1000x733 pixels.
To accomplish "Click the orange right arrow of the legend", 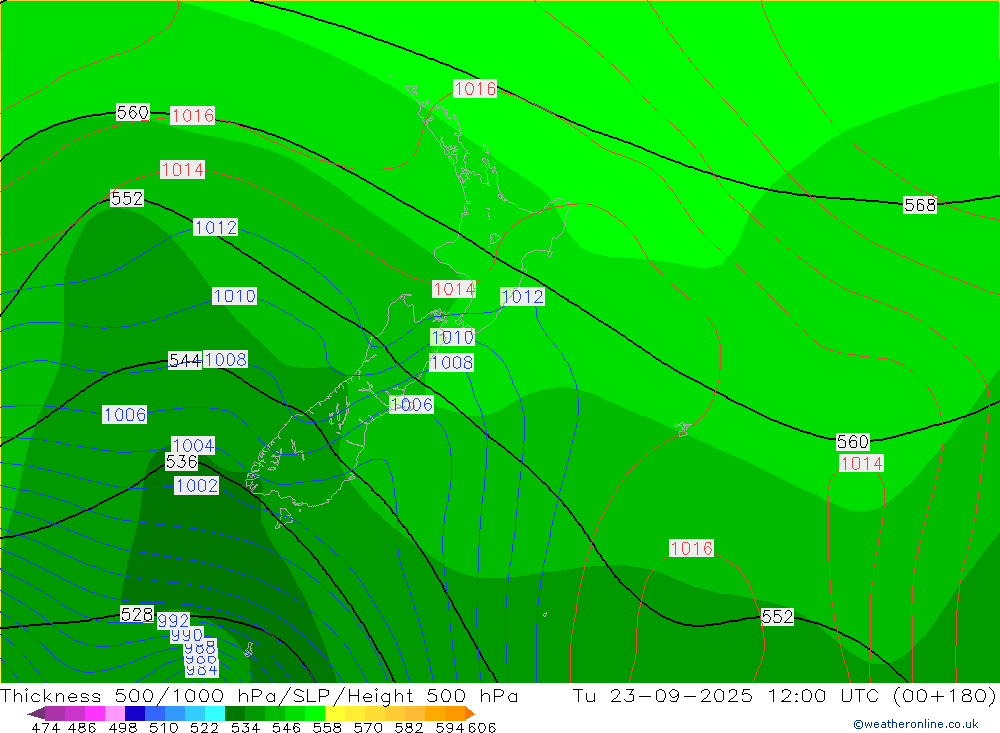I will pos(470,713).
